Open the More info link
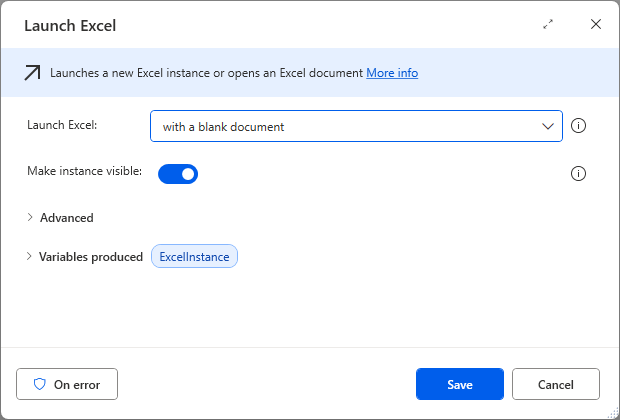The width and height of the screenshot is (620, 420). [x=392, y=73]
